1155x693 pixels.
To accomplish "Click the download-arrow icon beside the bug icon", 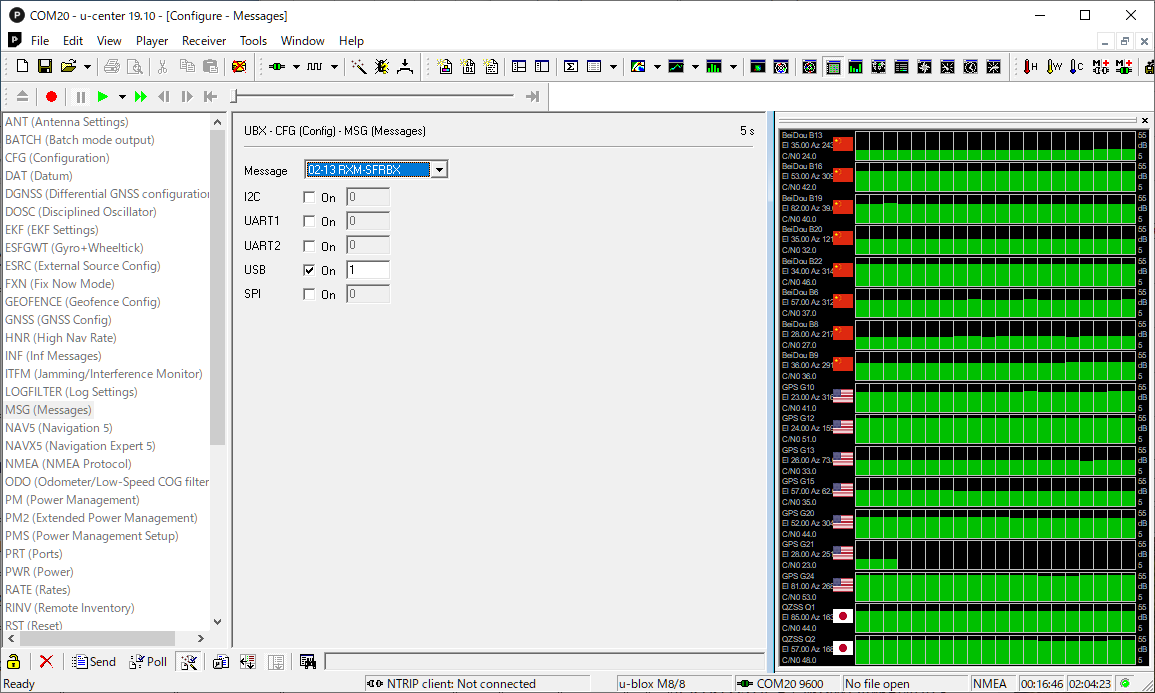I will 405,66.
